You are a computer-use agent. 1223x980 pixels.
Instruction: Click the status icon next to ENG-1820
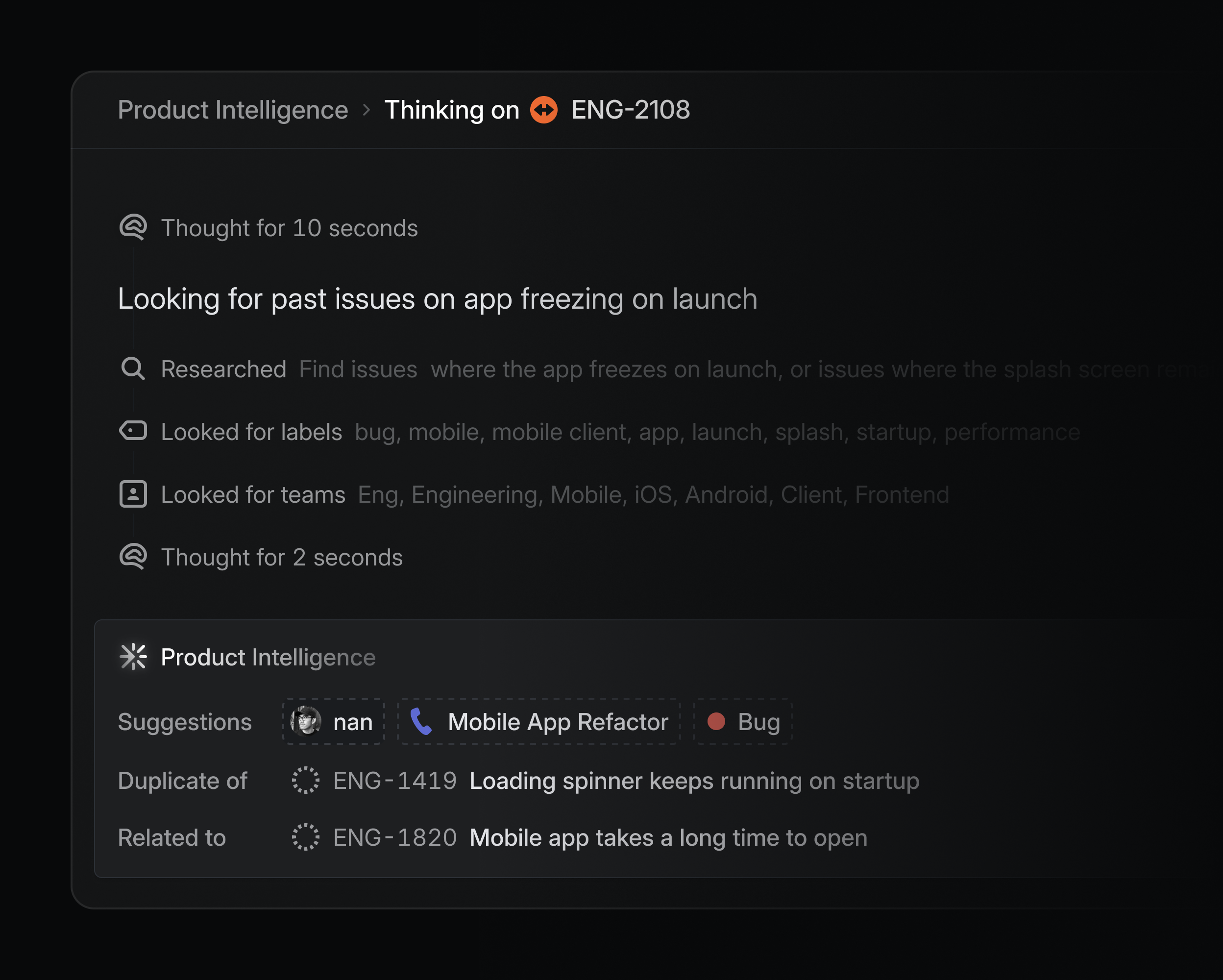pos(306,837)
